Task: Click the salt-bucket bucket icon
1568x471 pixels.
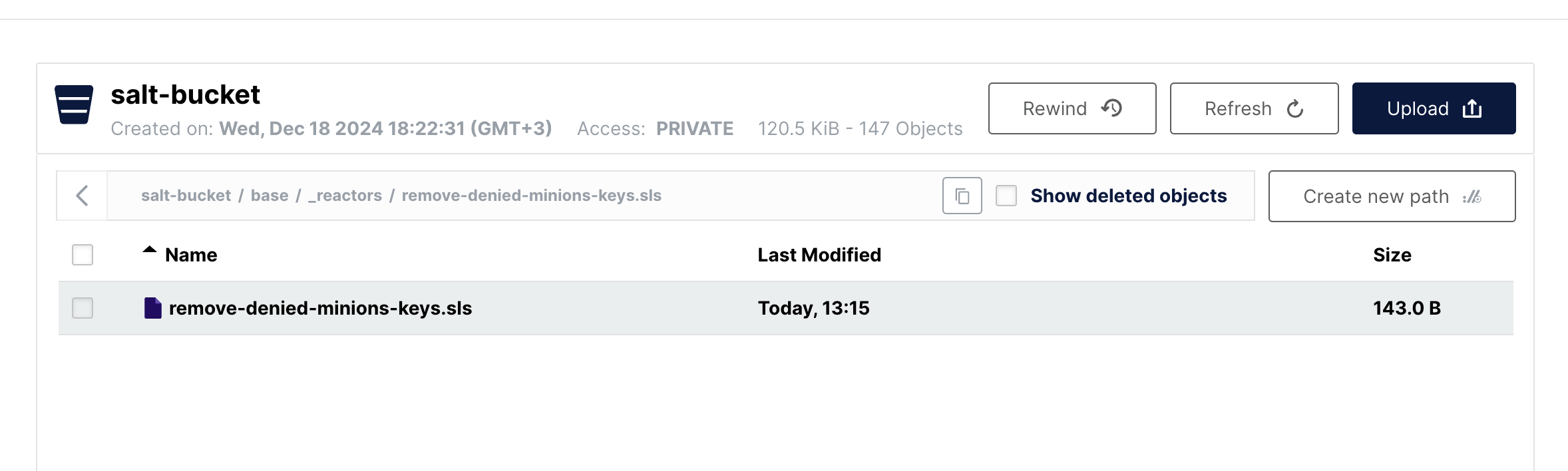Action: coord(74,104)
